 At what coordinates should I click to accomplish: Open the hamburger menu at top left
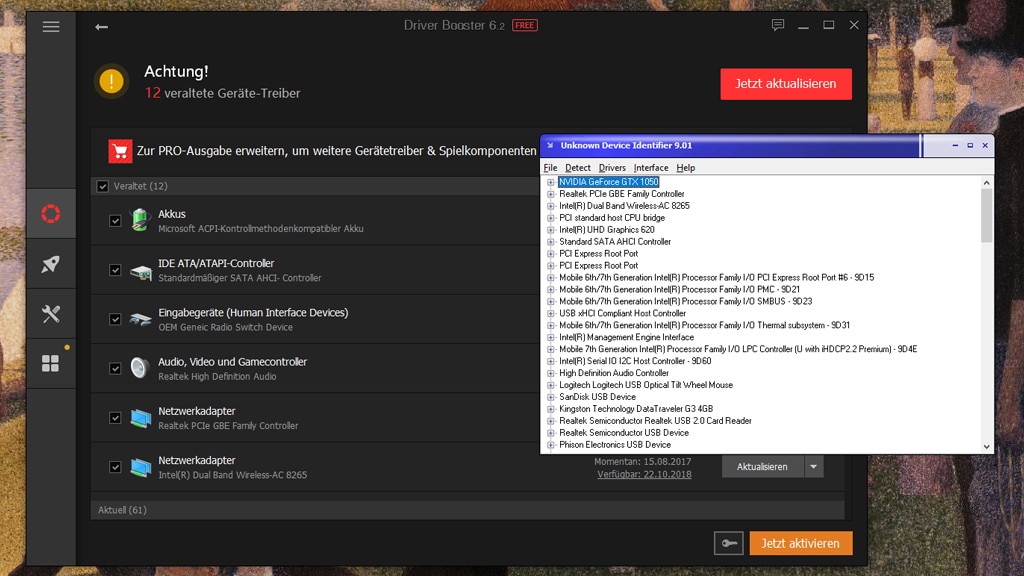click(x=50, y=27)
